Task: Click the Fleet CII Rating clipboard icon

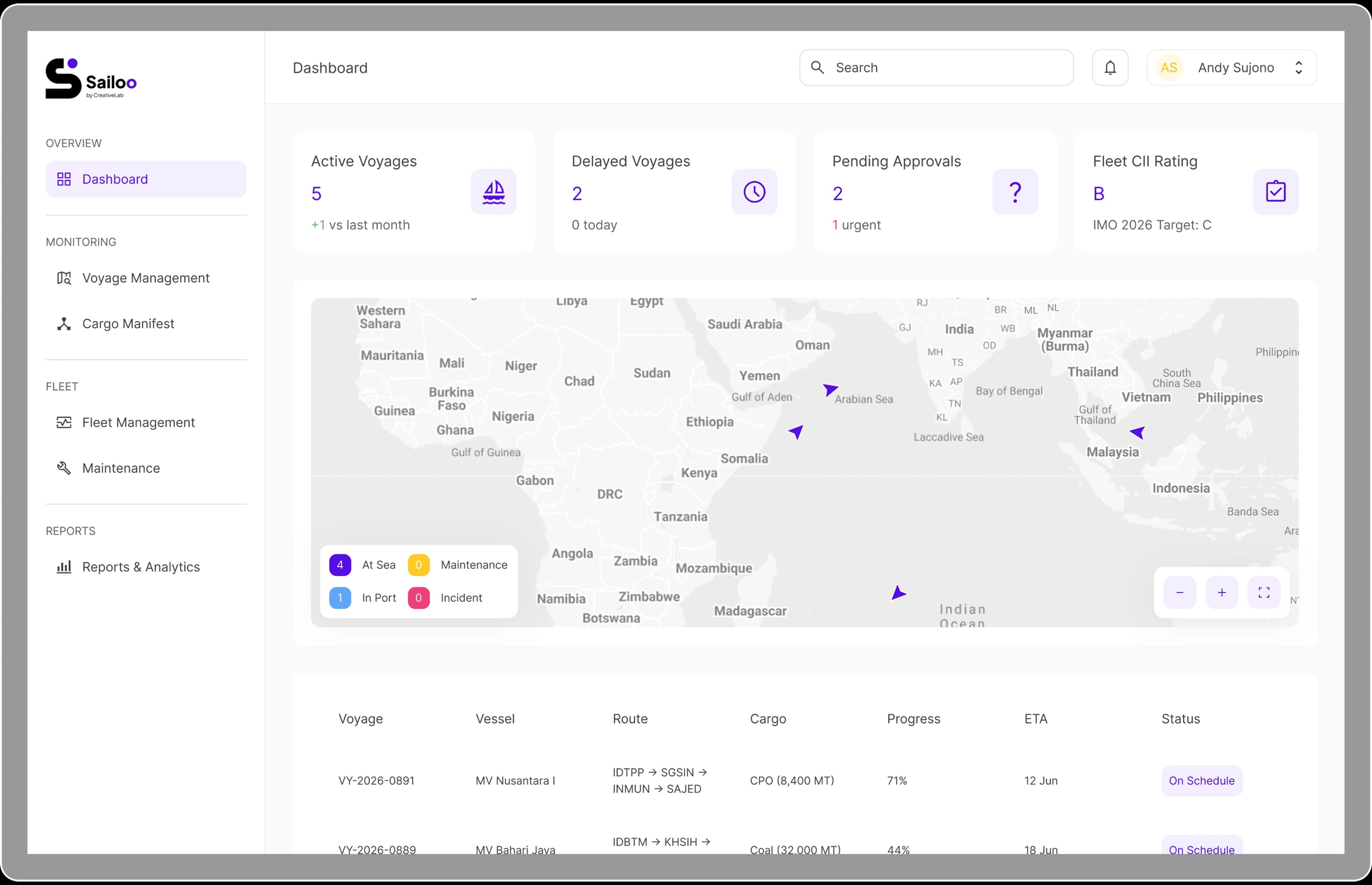Action: 1276,192
